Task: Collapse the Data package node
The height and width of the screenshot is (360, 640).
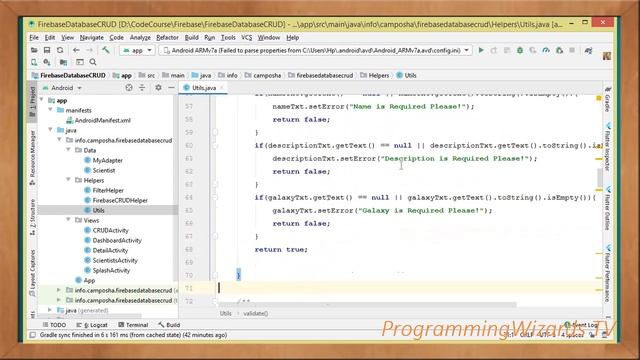Action: (x=69, y=150)
